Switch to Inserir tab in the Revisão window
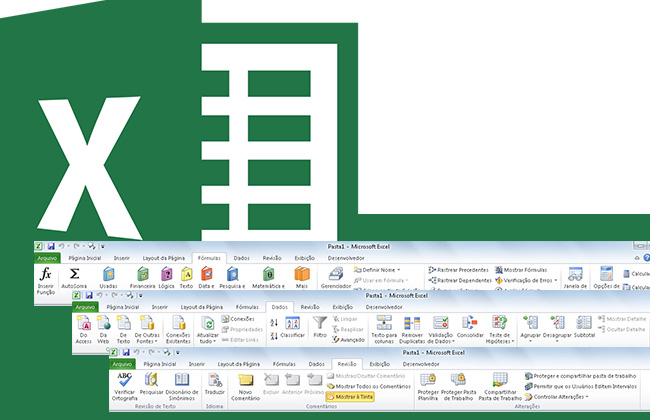 pos(197,364)
